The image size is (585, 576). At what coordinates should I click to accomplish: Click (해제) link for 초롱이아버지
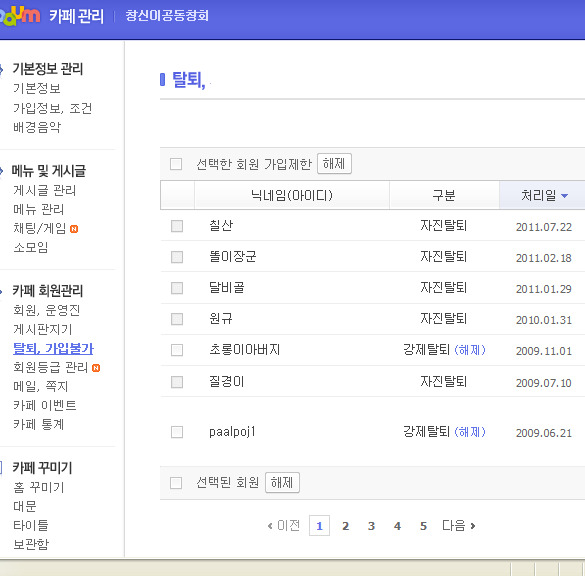click(x=470, y=350)
